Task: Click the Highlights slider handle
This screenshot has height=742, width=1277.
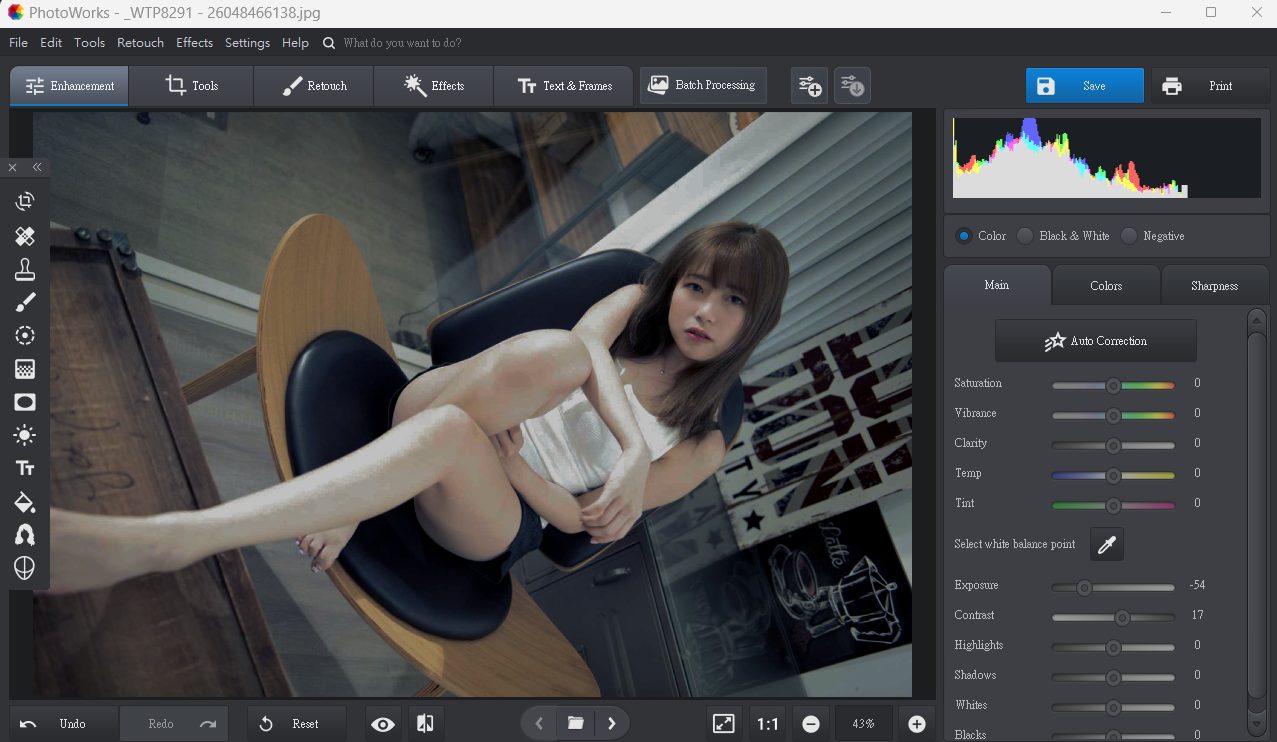Action: click(1113, 647)
